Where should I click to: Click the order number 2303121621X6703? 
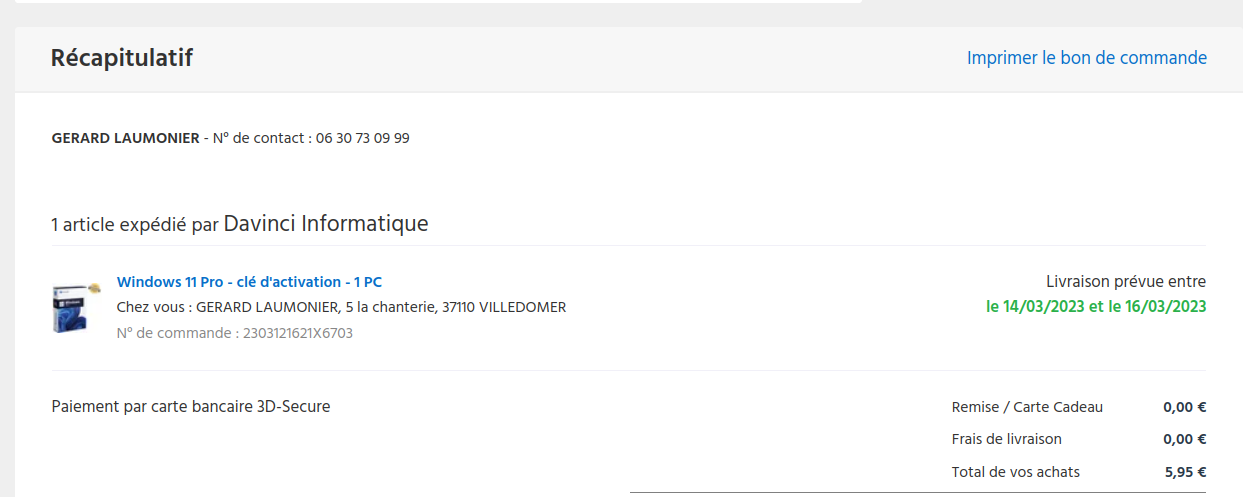point(297,333)
